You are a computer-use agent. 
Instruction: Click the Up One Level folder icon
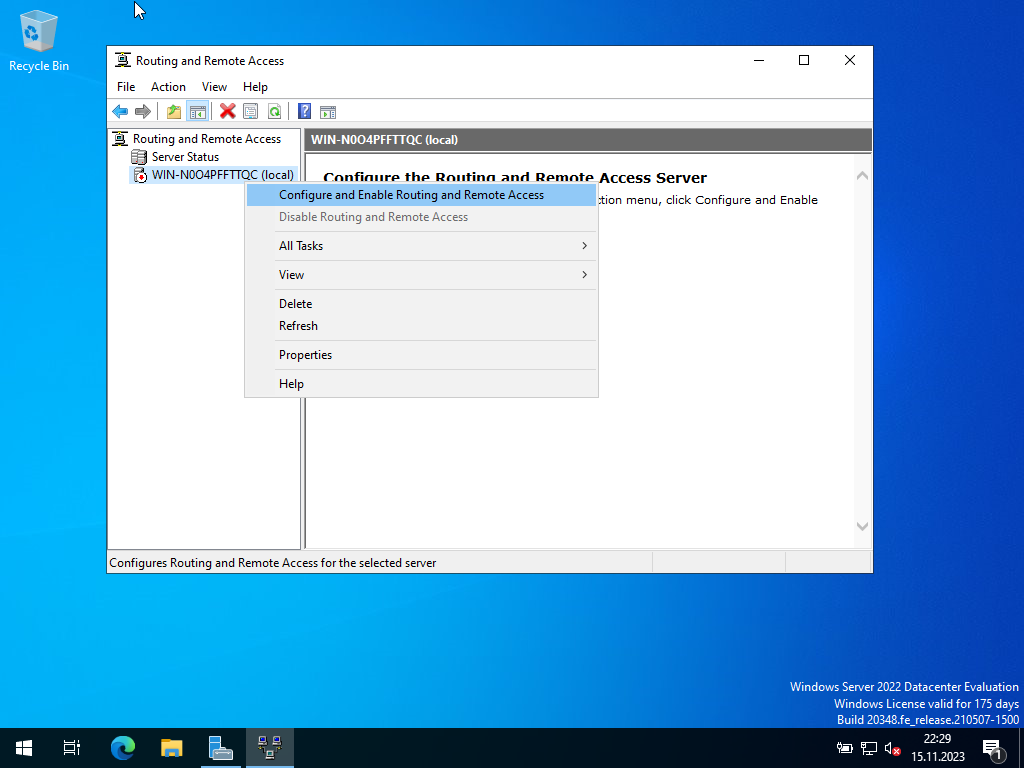pos(174,111)
